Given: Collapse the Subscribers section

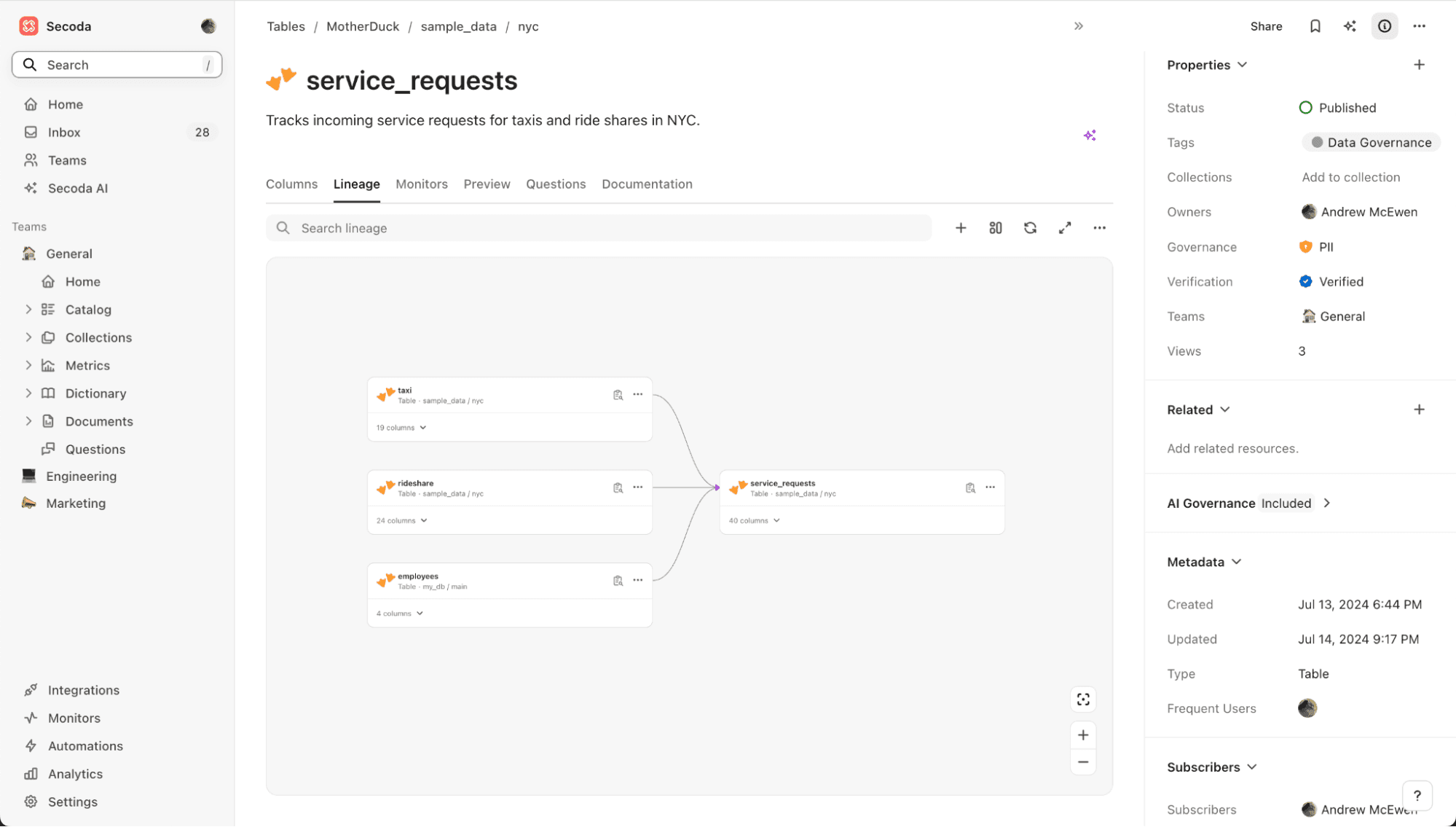Looking at the screenshot, I should tap(1212, 767).
